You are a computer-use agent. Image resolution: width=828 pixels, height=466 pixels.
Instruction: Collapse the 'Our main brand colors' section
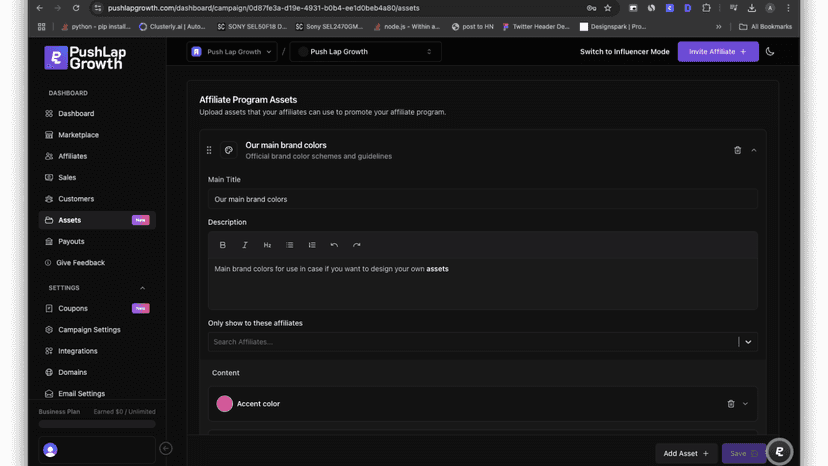tap(754, 151)
